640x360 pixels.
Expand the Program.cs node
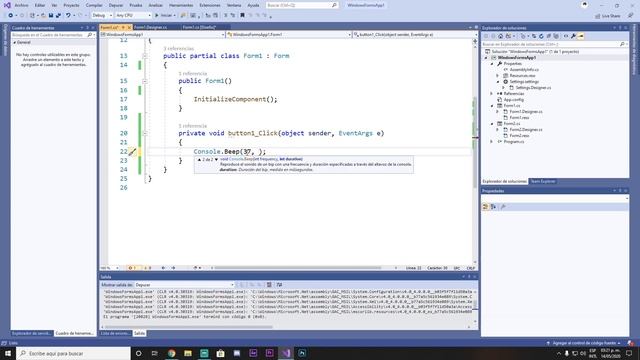[x=492, y=142]
